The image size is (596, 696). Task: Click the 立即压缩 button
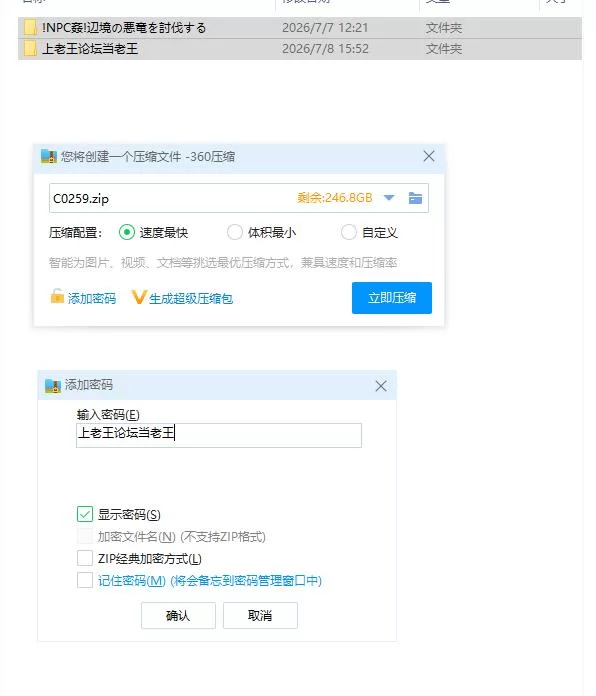(x=392, y=298)
